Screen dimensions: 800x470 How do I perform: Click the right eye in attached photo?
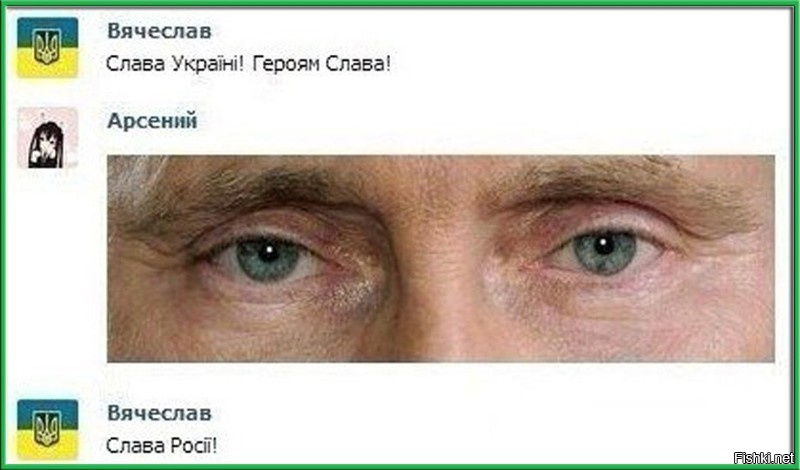coord(605,251)
